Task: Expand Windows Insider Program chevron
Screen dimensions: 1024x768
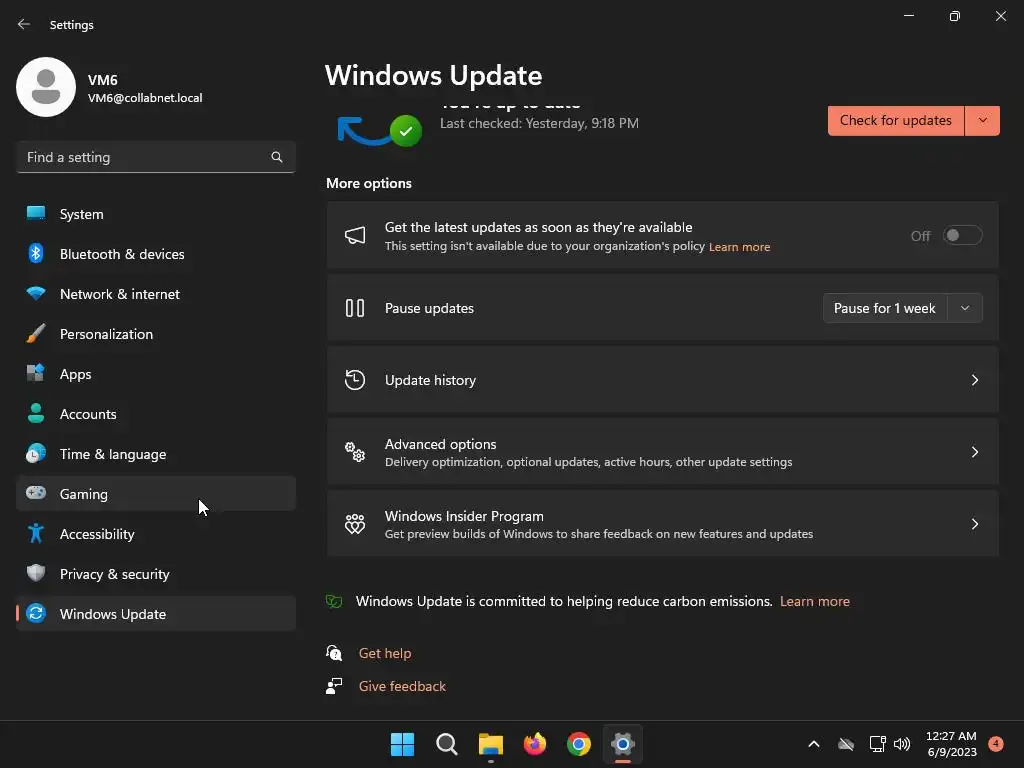Action: (x=975, y=524)
